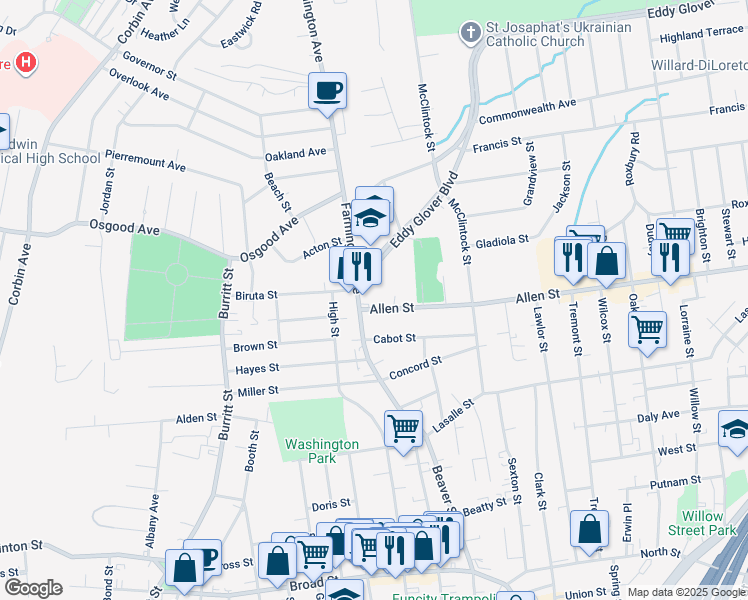Image resolution: width=748 pixels, height=600 pixels.
Task: Click the school marker beside Daly Ave
Action: click(736, 430)
